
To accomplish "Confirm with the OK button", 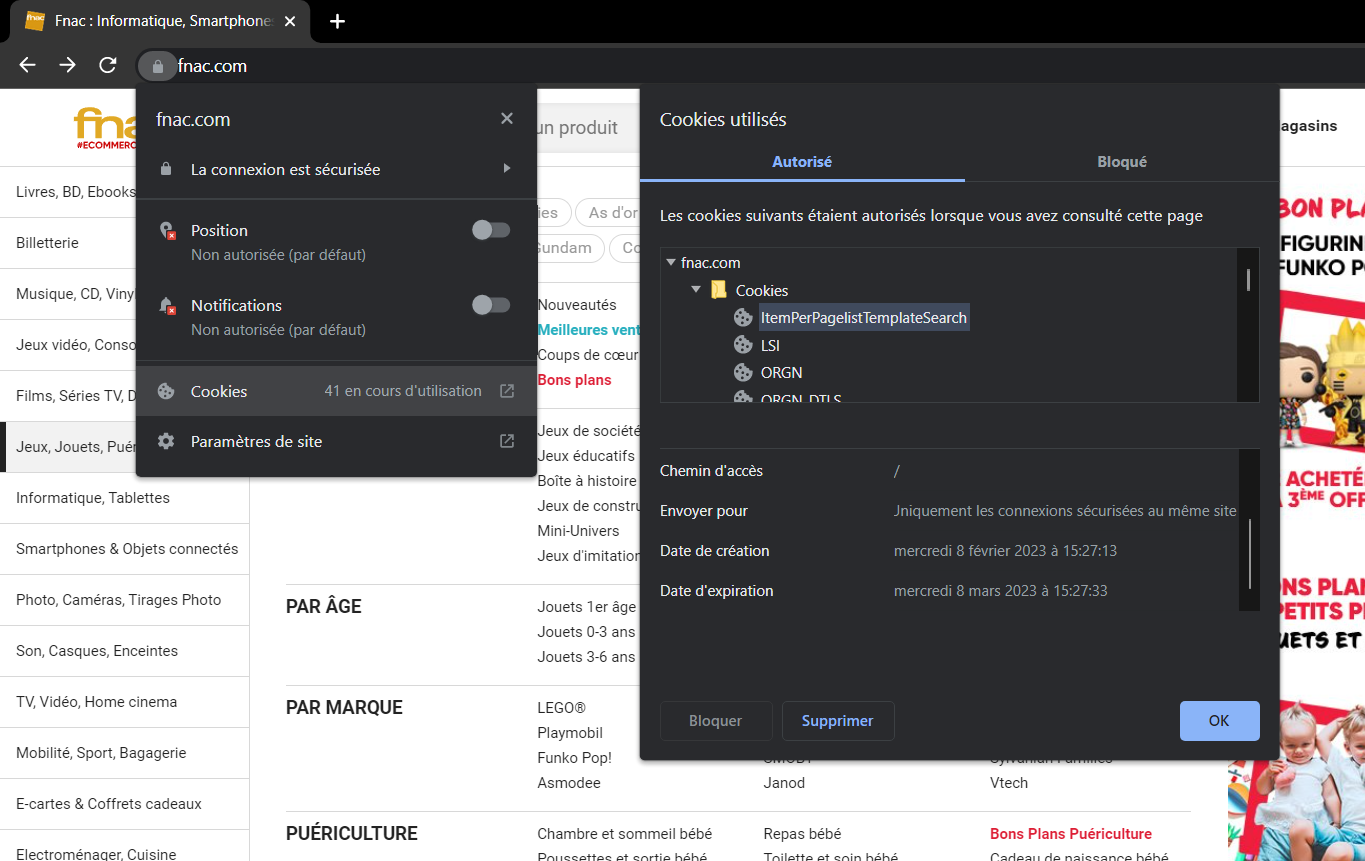I will [x=1219, y=721].
